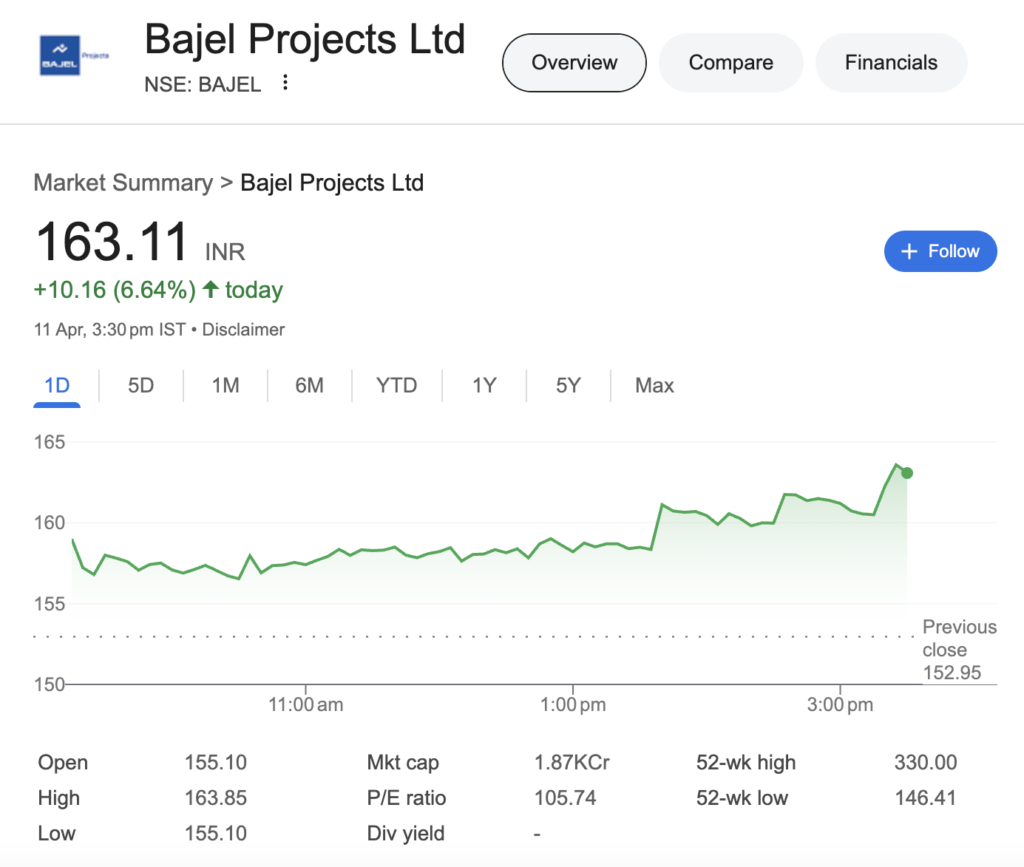Show the 6M price history
The height and width of the screenshot is (867, 1024).
[x=309, y=385]
